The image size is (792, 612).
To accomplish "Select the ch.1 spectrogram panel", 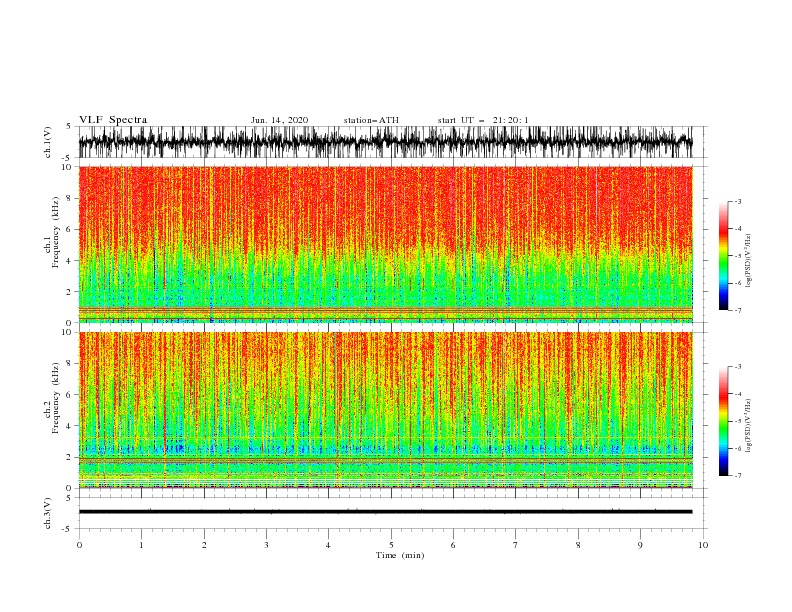I will coord(386,244).
